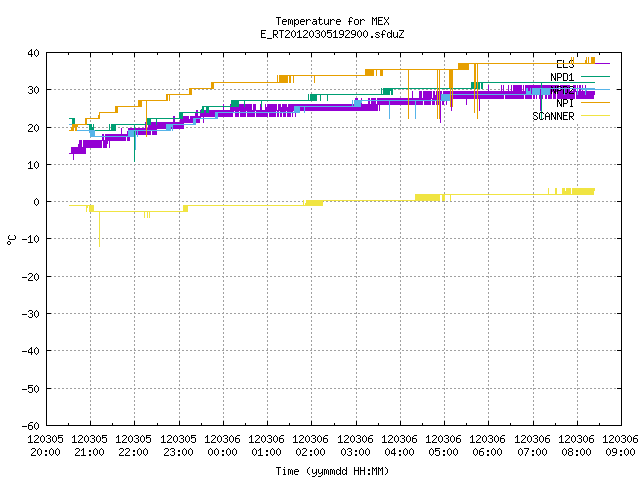Viewport: 640px width, 480px height.
Task: Click the y-axis value 20
Action: [33, 128]
